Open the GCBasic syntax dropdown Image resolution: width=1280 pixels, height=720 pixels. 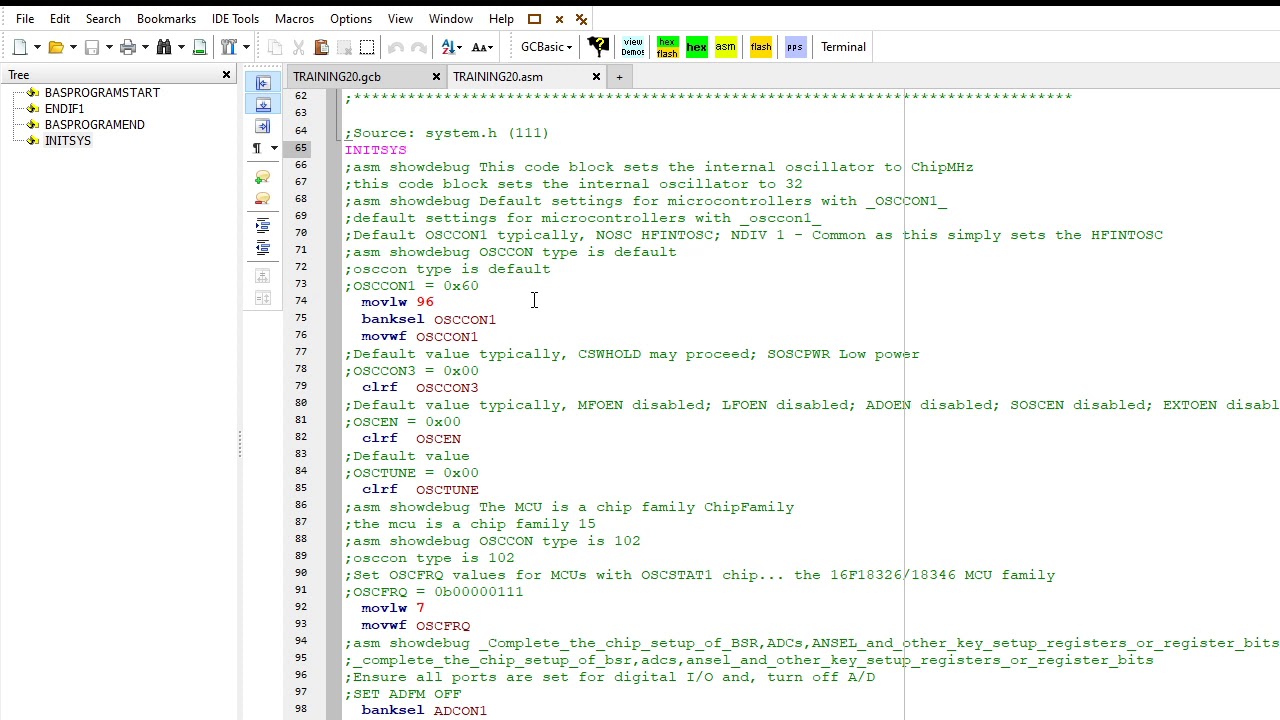pyautogui.click(x=546, y=47)
